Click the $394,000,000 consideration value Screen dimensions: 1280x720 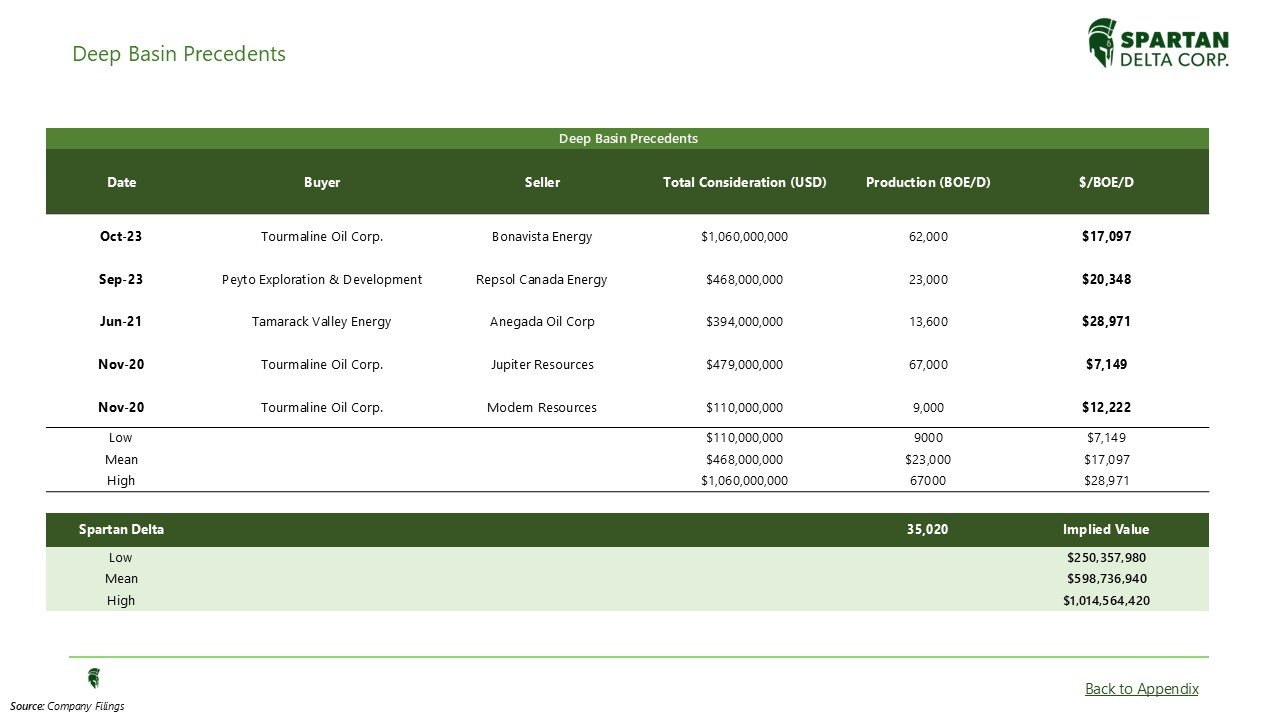[744, 322]
